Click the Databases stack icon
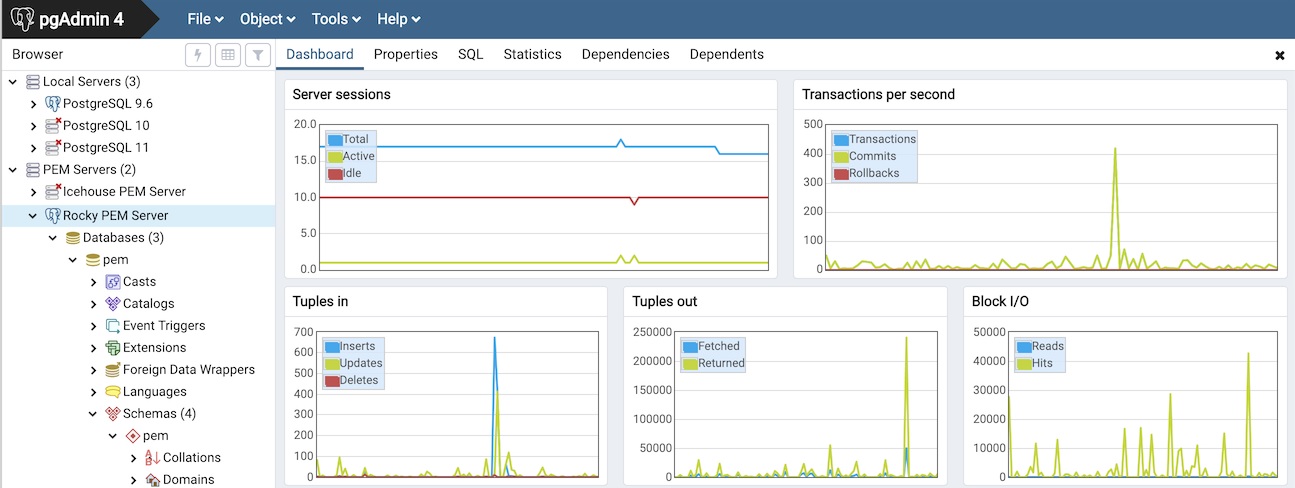The image size is (1295, 488). (x=73, y=238)
